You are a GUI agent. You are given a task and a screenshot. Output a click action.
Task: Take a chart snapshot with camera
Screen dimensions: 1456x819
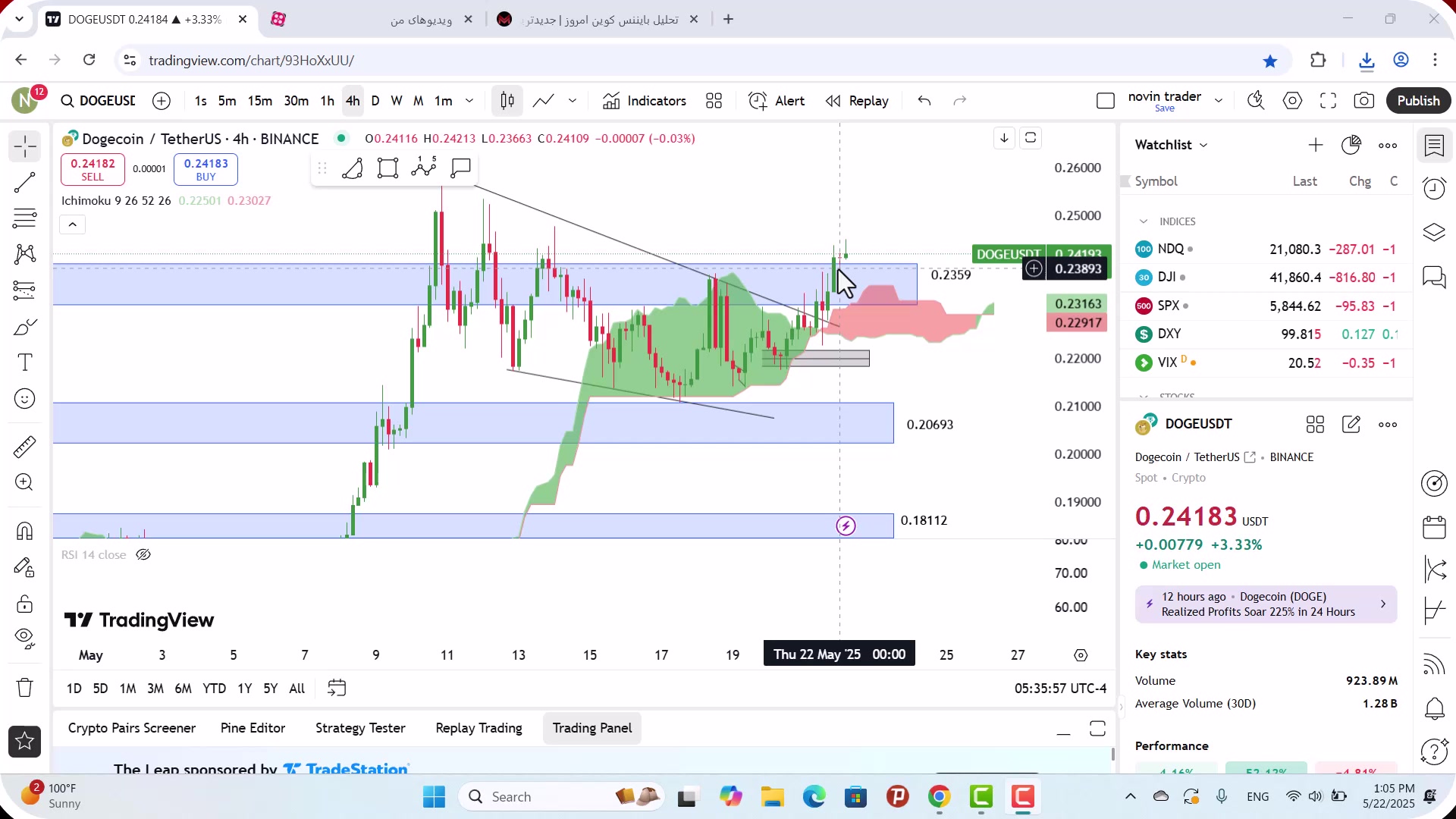[x=1364, y=101]
